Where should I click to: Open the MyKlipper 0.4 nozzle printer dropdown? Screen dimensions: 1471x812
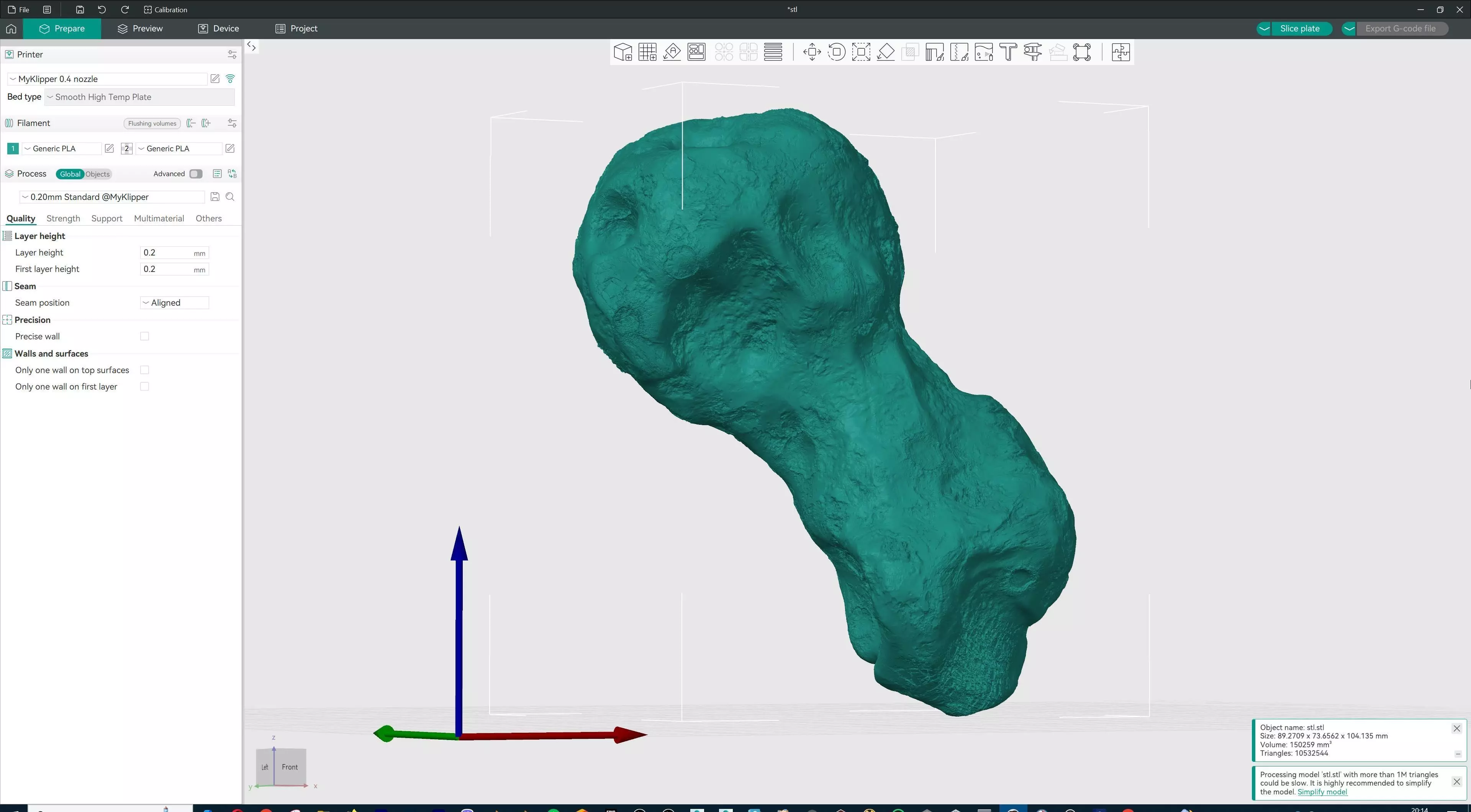[x=107, y=79]
